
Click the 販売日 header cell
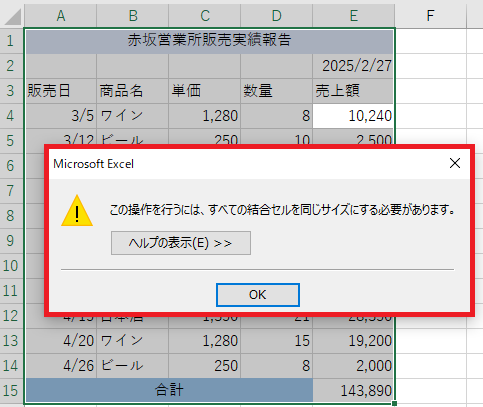pos(61,91)
